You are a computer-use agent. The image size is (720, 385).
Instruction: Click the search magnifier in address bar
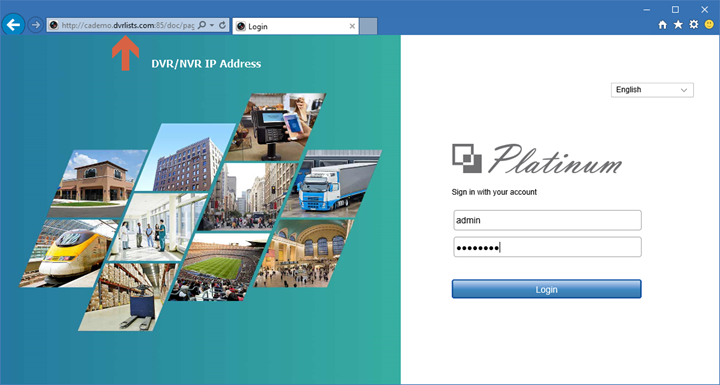click(x=202, y=25)
